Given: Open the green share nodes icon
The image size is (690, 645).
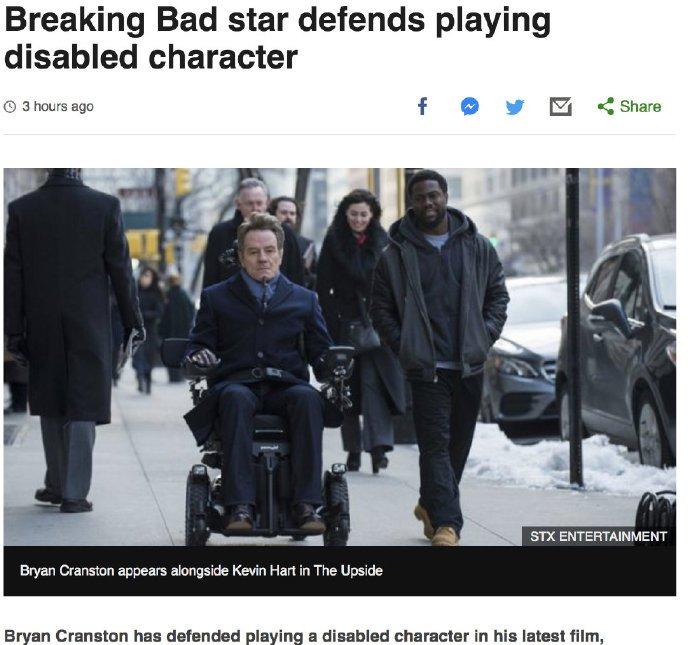Looking at the screenshot, I should pyautogui.click(x=606, y=106).
